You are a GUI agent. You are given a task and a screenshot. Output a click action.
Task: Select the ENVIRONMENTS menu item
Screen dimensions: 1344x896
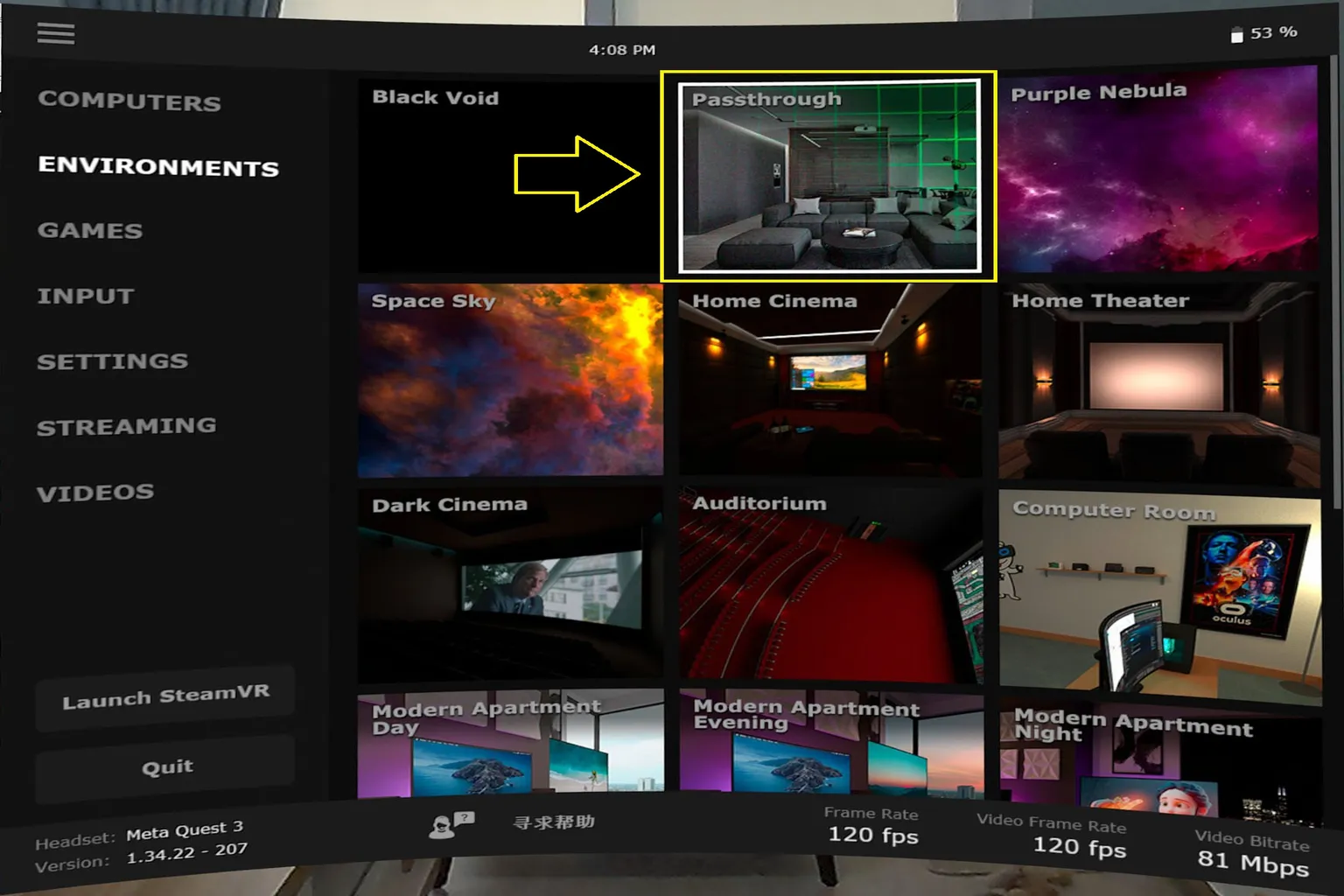click(158, 165)
